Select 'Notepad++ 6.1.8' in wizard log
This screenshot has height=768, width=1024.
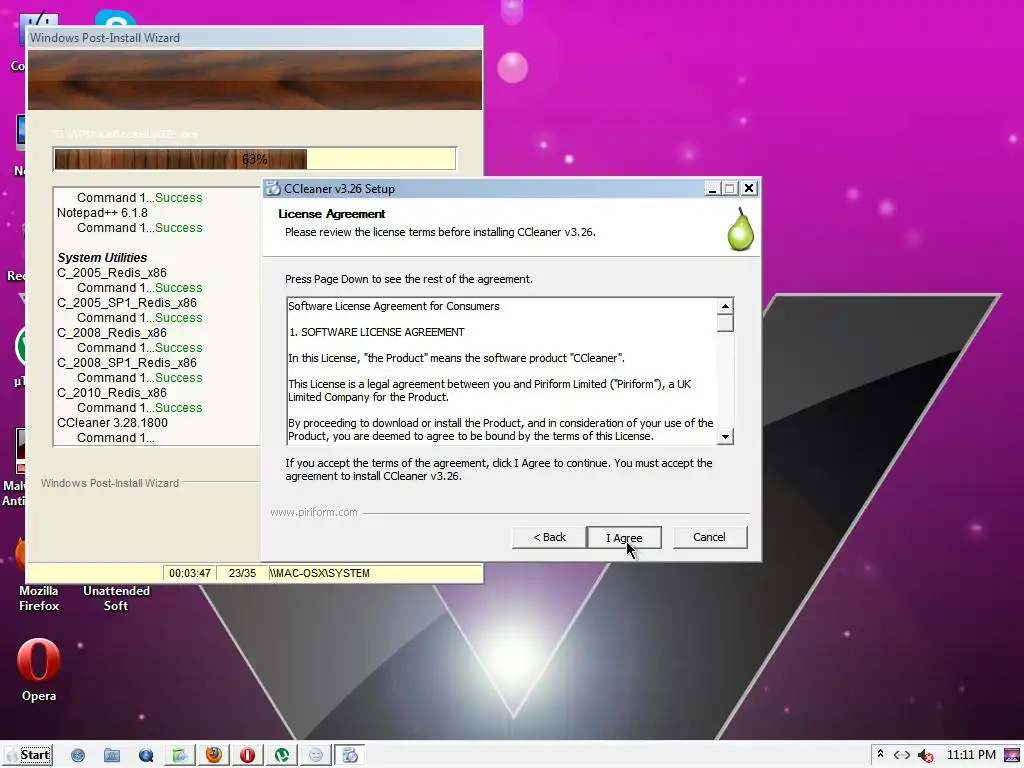103,213
